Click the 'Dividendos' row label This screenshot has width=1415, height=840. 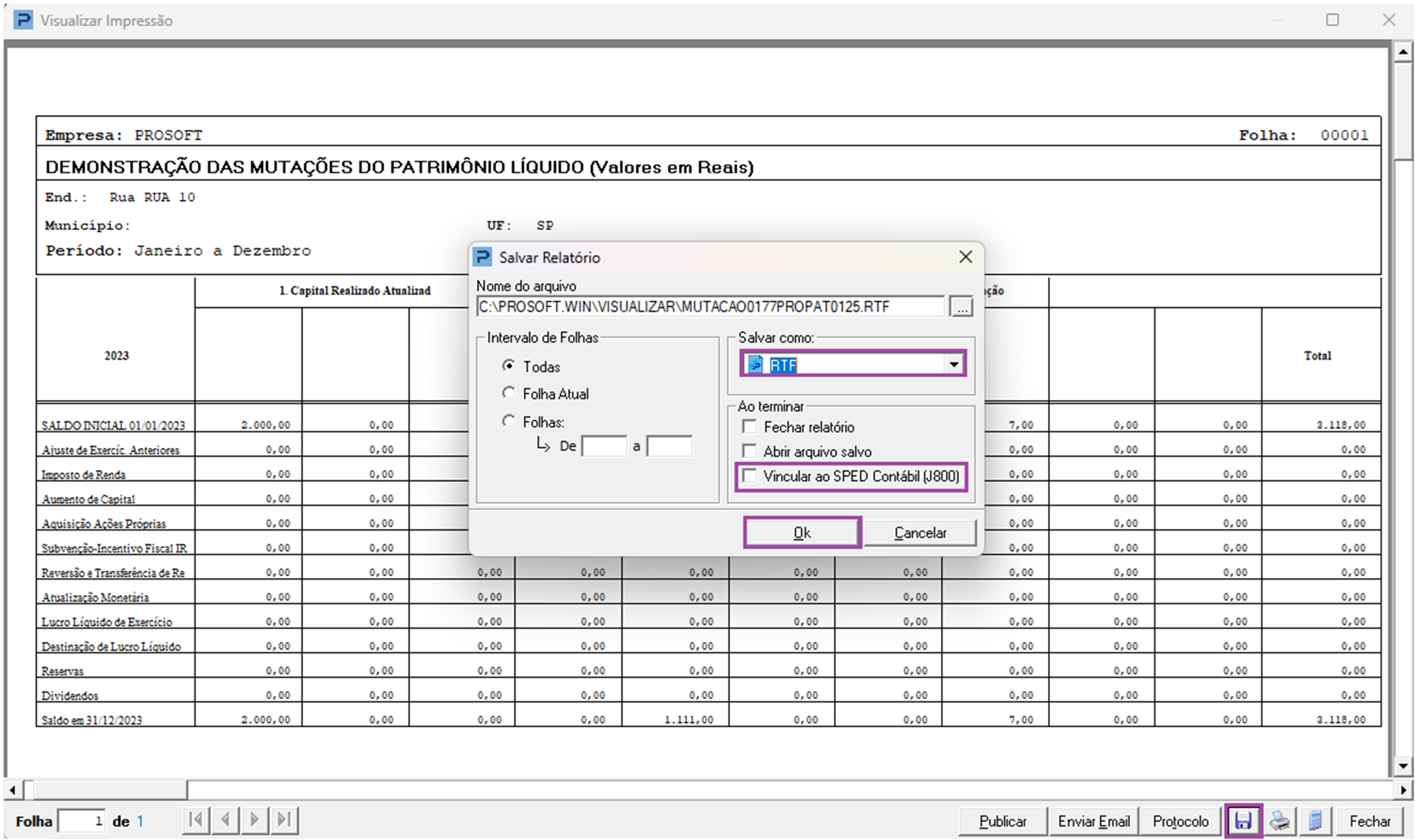tap(70, 696)
